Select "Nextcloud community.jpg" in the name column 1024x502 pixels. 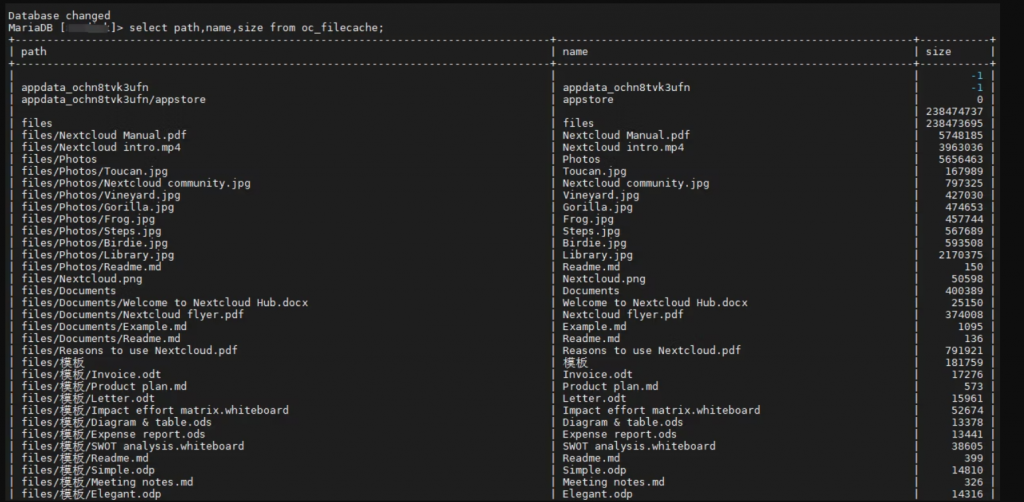click(x=635, y=183)
